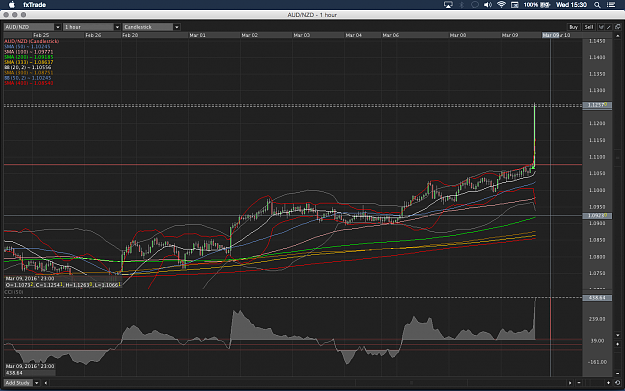The width and height of the screenshot is (625, 391).
Task: Click the Sell button
Action: [x=589, y=27]
